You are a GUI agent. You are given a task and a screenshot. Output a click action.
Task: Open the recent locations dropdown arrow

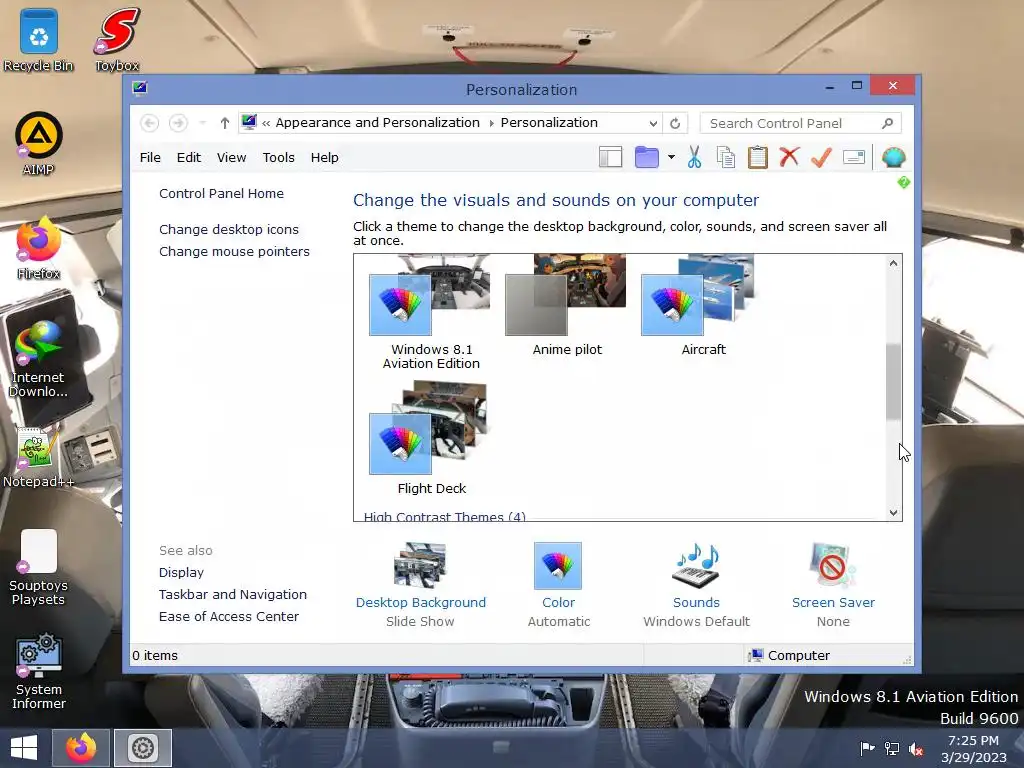[202, 123]
